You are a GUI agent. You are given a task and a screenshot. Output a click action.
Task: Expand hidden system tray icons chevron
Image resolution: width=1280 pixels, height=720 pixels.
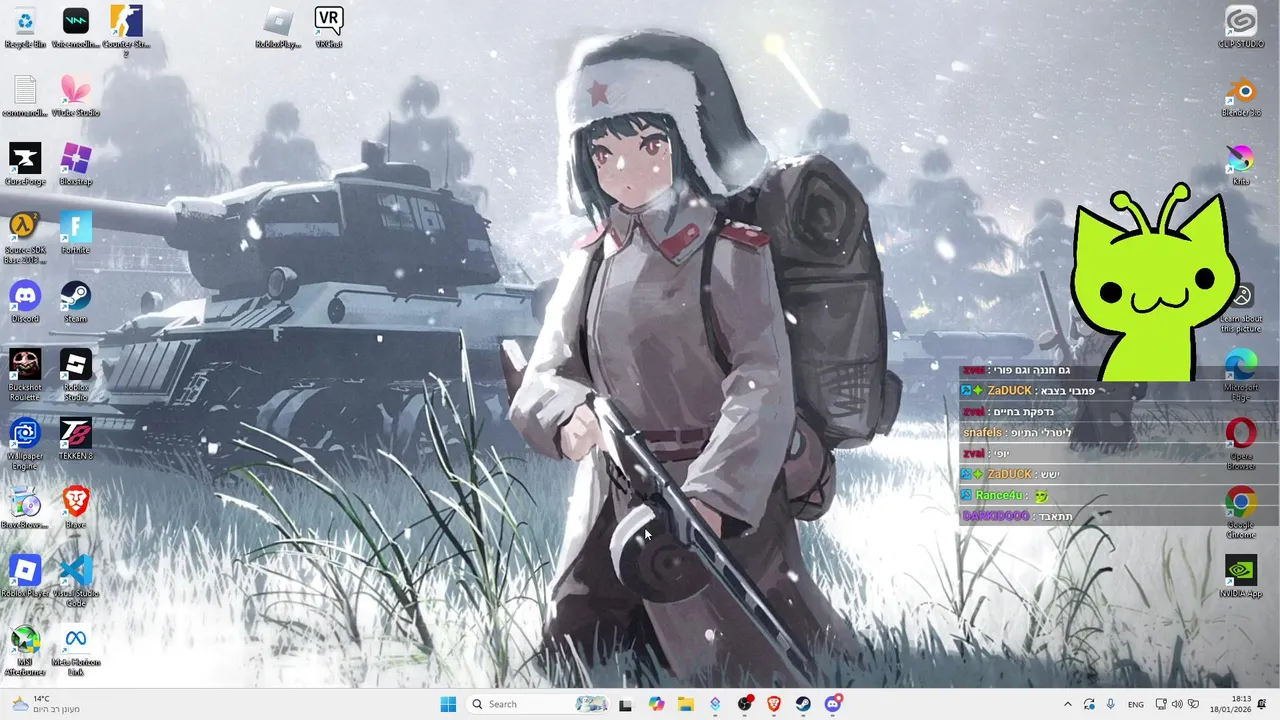click(1067, 704)
